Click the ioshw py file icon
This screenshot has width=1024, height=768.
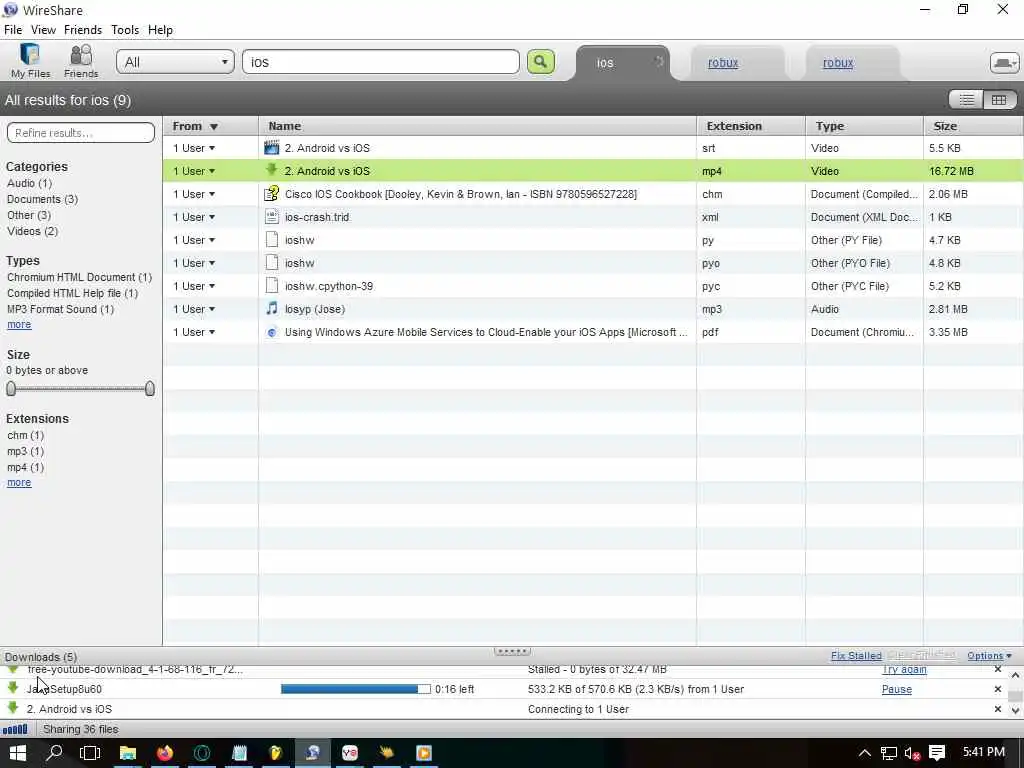pos(272,240)
